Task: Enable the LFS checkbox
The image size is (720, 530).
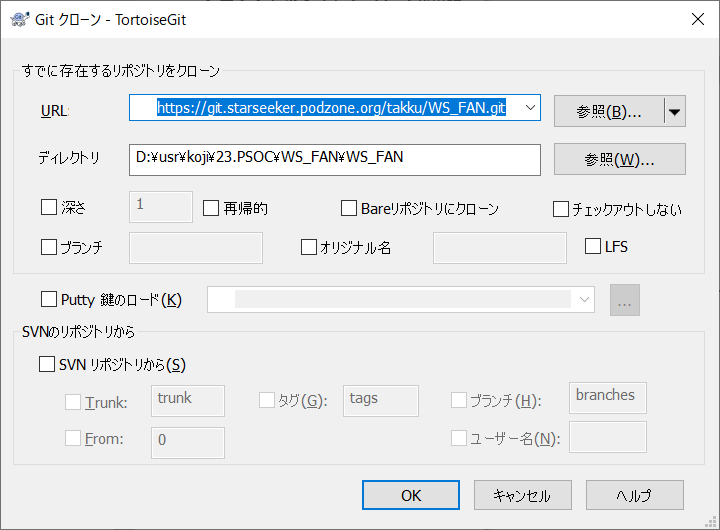Action: coord(593,246)
